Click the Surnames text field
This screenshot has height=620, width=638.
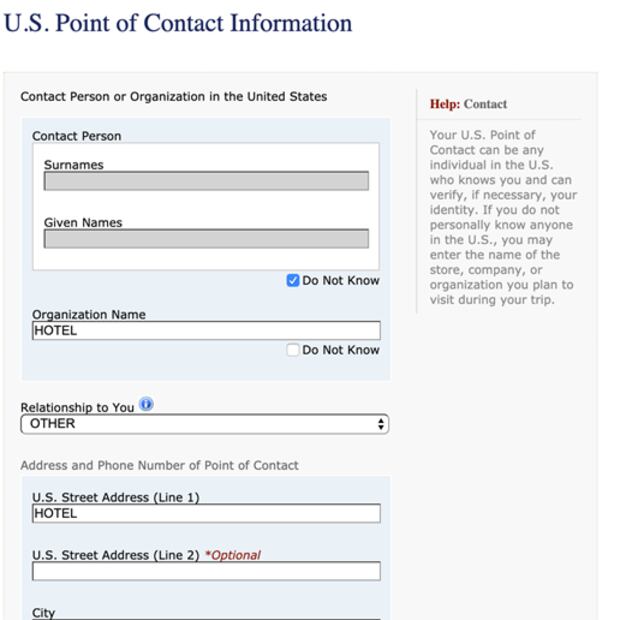[206, 181]
